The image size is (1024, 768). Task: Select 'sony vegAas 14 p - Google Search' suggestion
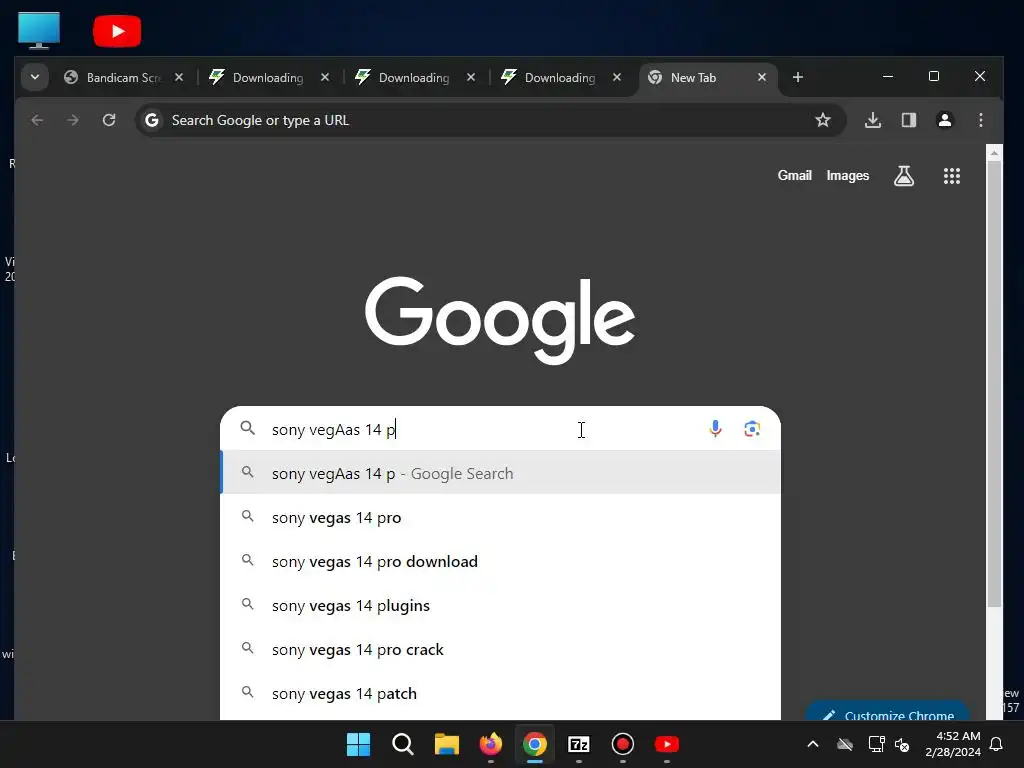click(501, 473)
